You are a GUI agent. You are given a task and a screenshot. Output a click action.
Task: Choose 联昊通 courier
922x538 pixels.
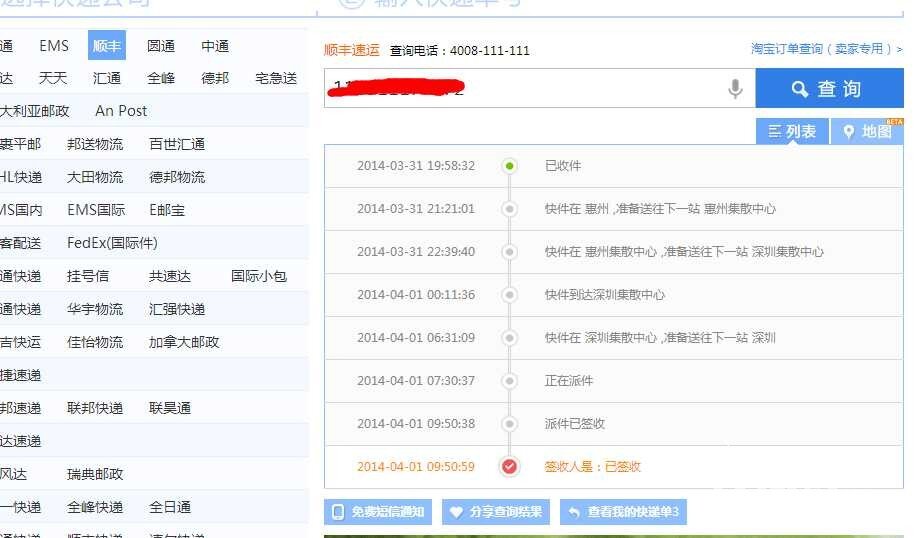coord(170,407)
